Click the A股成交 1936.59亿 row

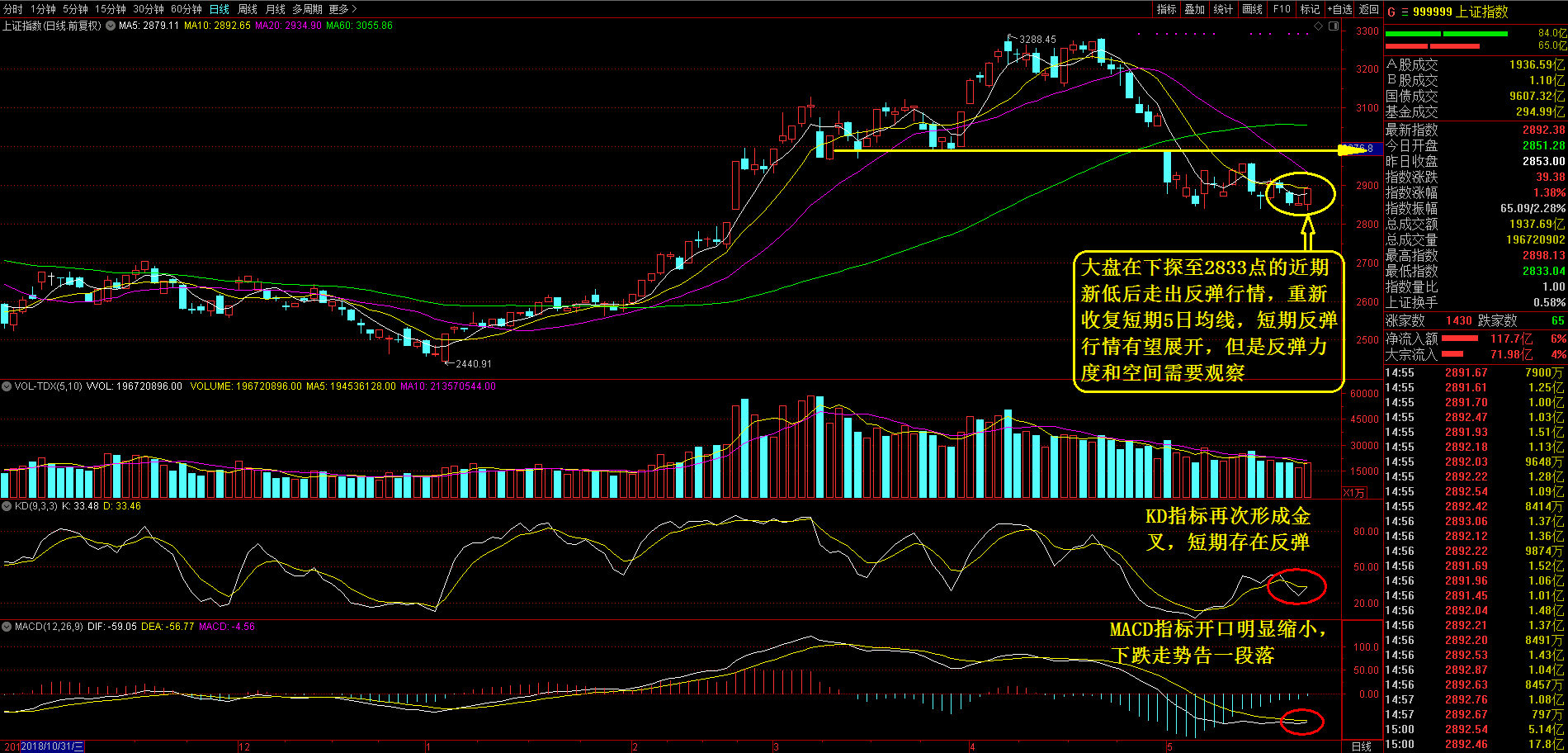tap(1476, 64)
